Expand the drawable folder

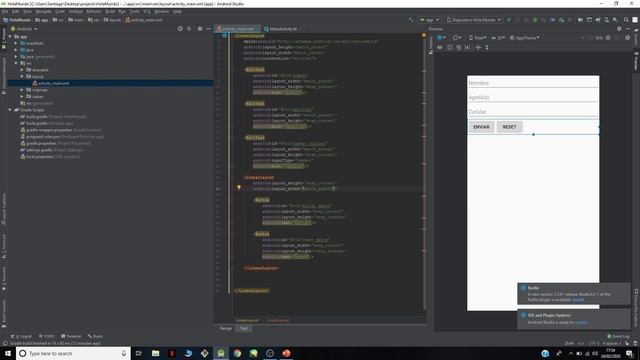[22, 70]
